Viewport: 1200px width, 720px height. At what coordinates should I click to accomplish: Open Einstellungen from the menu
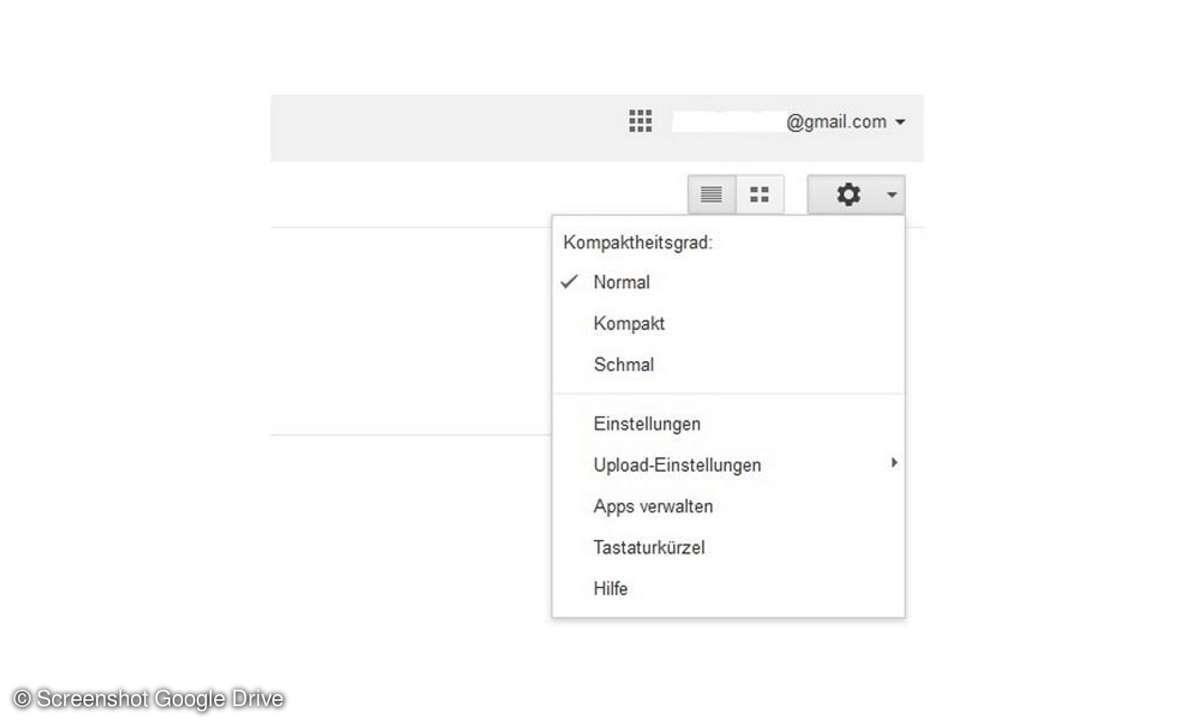point(728,424)
